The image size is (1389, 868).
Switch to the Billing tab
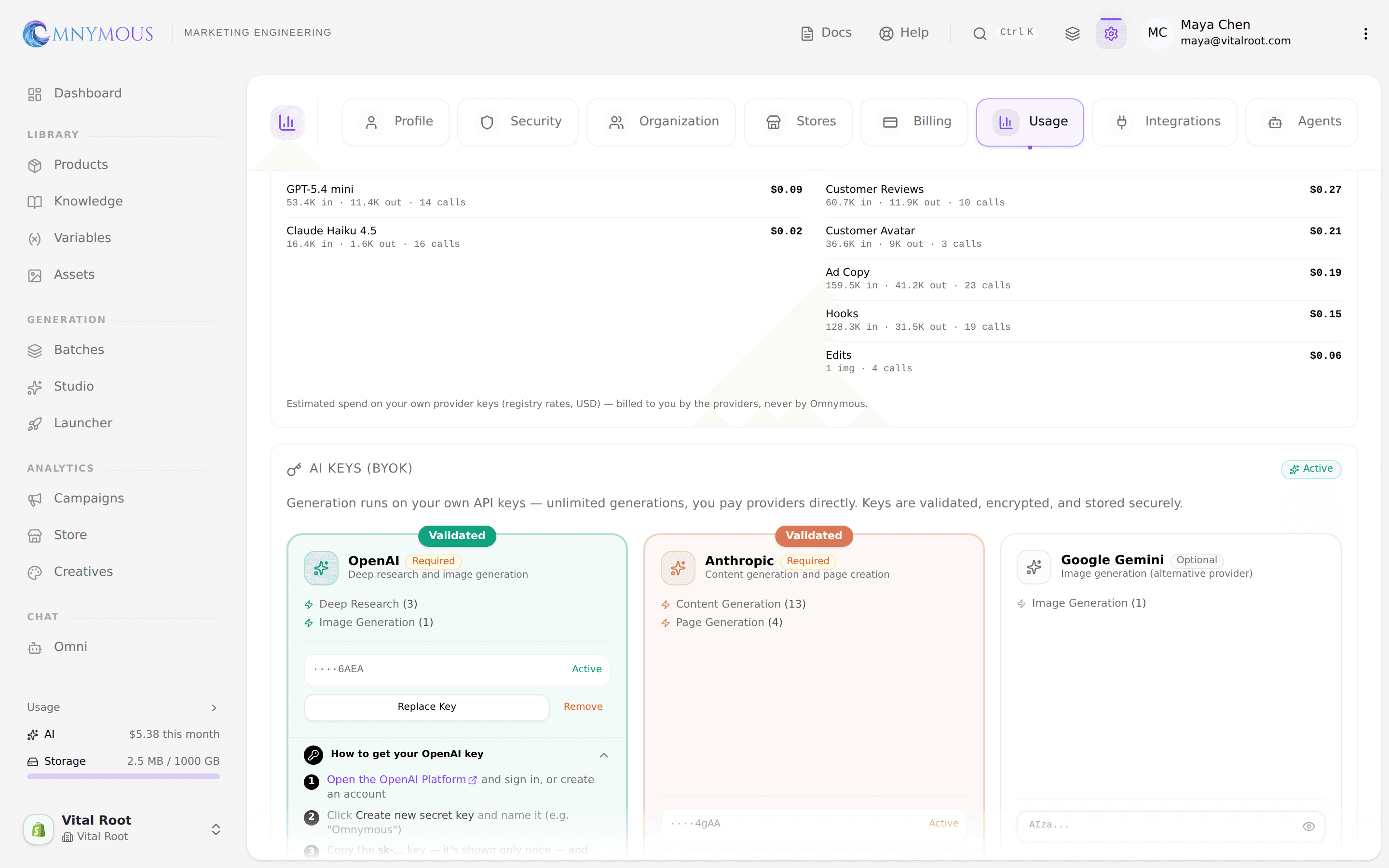[x=914, y=122]
